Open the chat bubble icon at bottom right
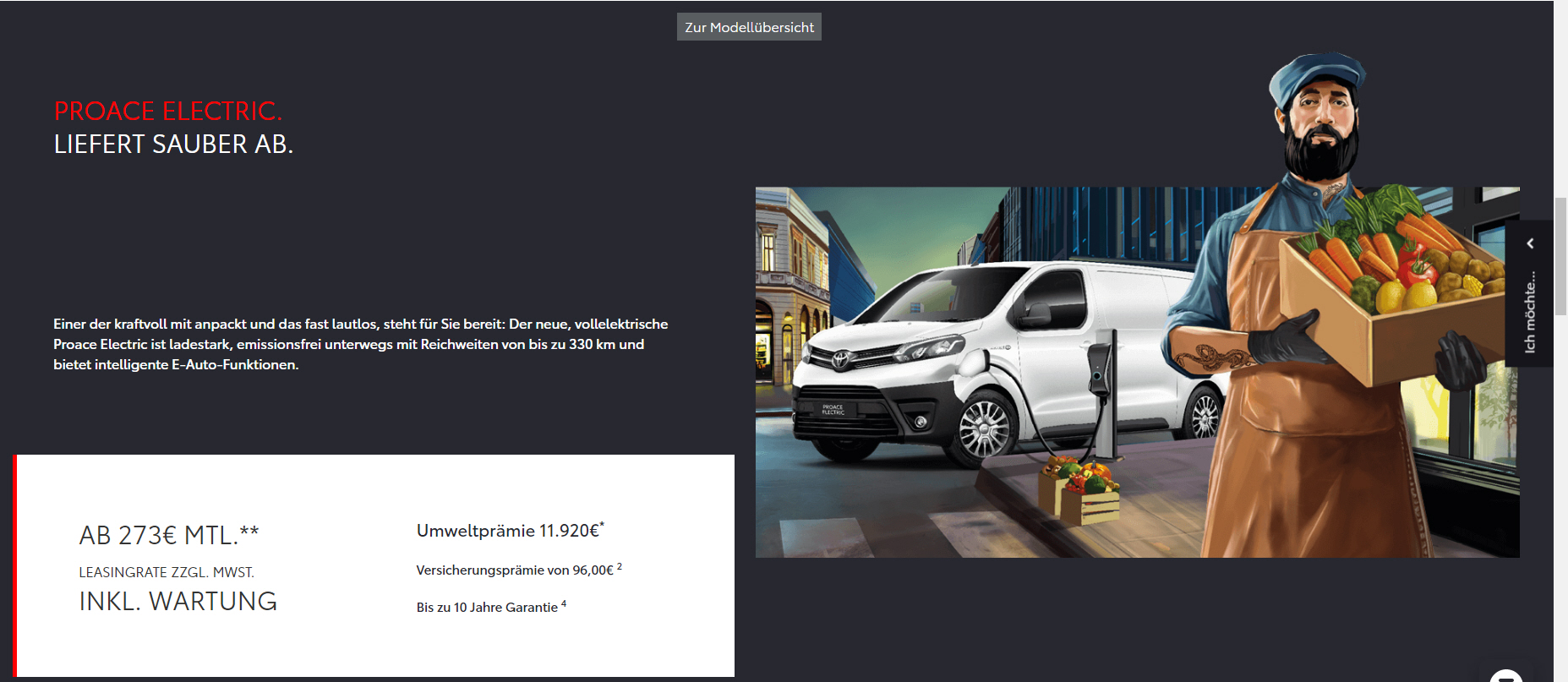The height and width of the screenshot is (682, 1568). (1506, 675)
